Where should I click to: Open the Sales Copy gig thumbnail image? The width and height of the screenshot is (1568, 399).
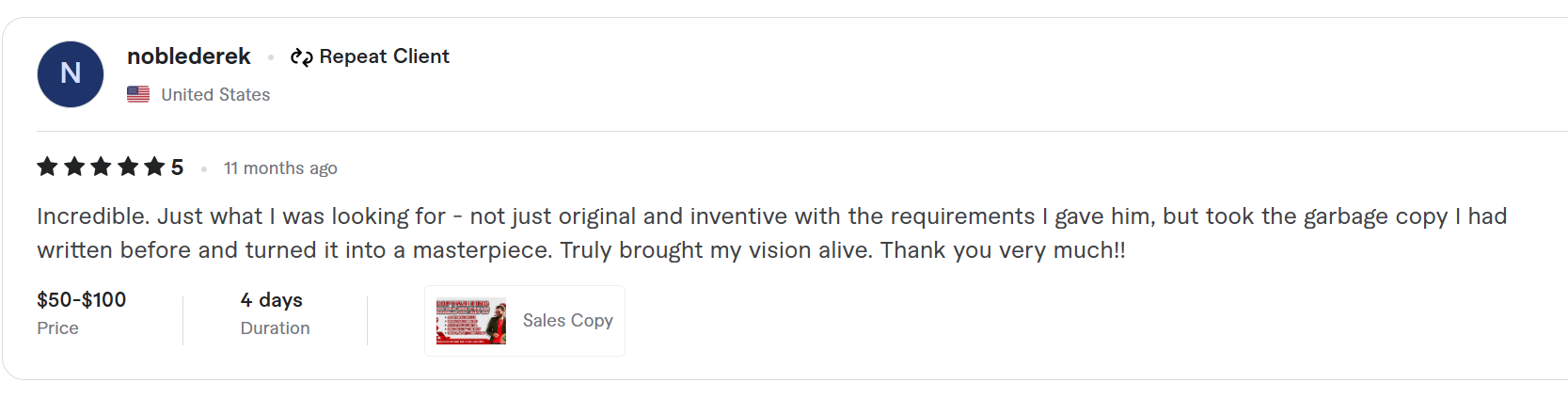tap(471, 321)
